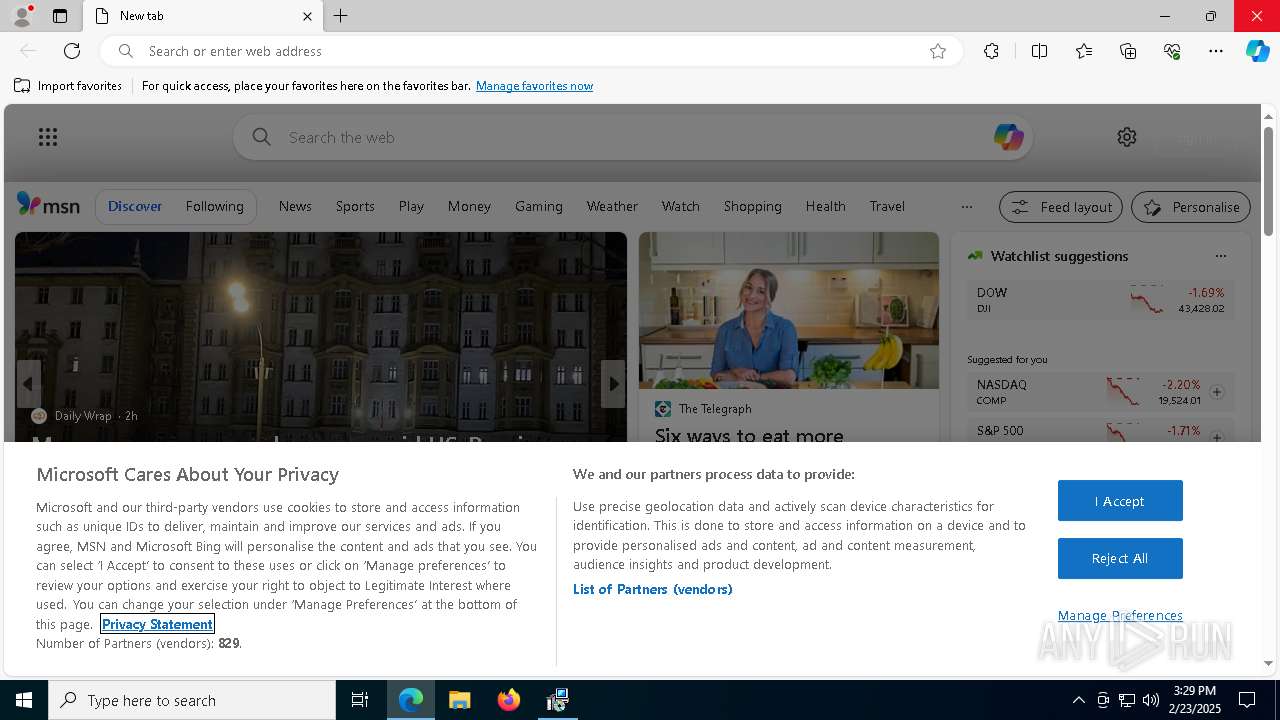Open Split screen view
The width and height of the screenshot is (1280, 720).
pos(1039,51)
